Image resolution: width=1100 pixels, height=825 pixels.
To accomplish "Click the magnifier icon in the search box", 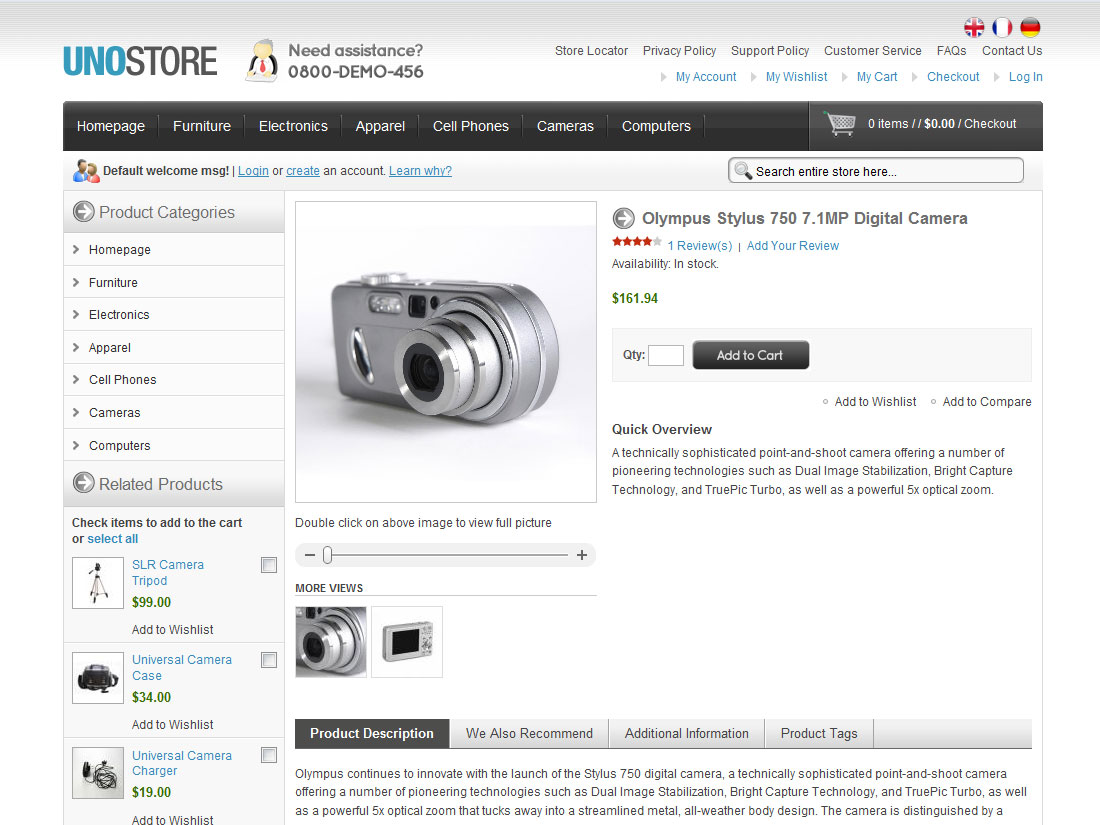I will click(x=743, y=170).
